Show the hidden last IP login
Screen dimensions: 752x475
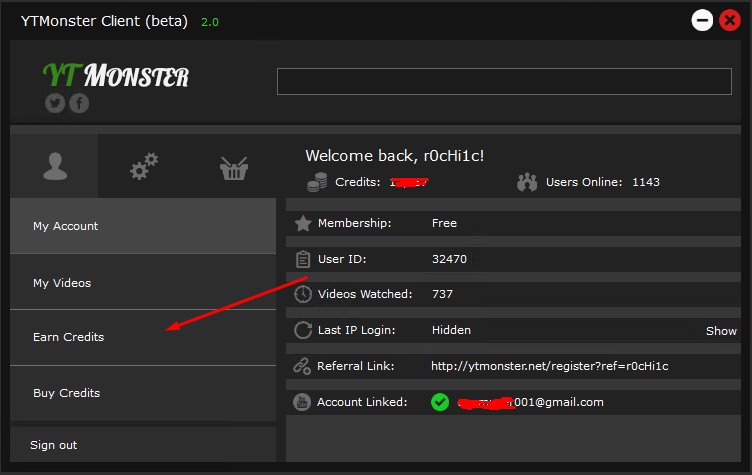pos(721,331)
